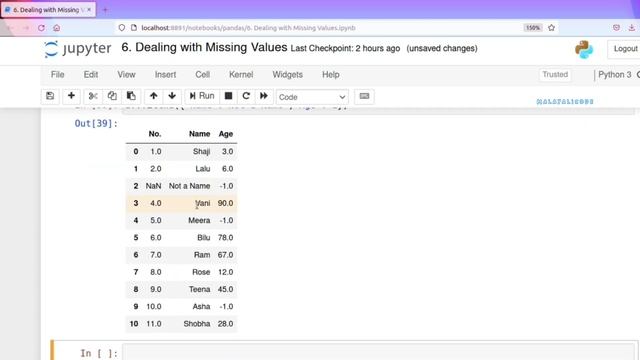The width and height of the screenshot is (640, 360).
Task: Open the Pocket save icon
Action: [616, 28]
